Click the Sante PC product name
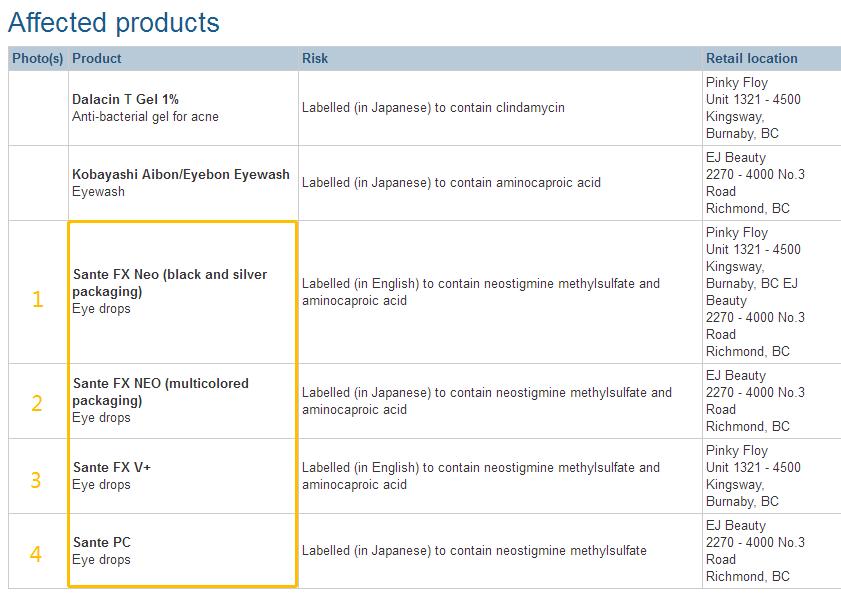 [101, 542]
